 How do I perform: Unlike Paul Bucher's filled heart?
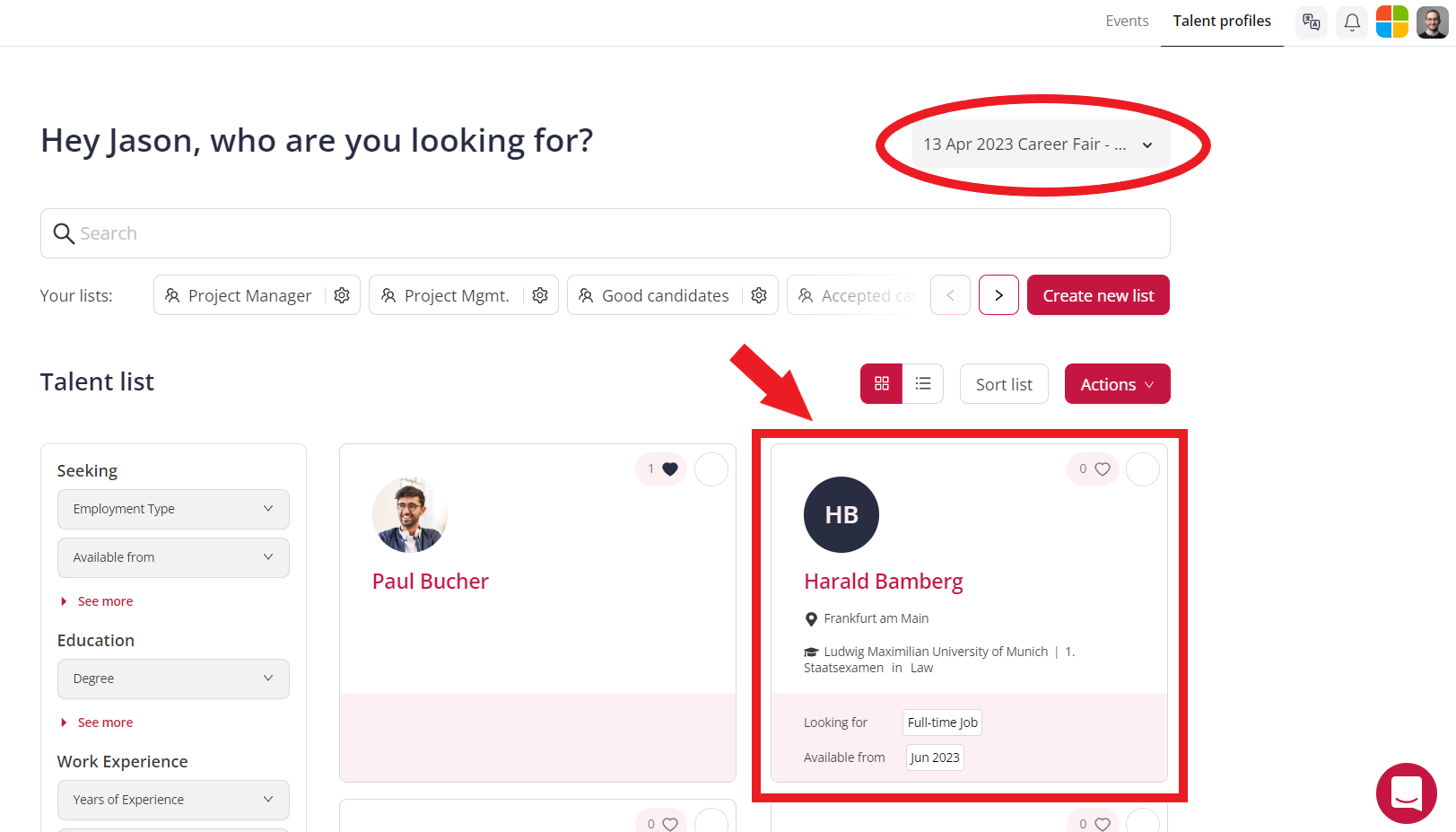click(670, 469)
